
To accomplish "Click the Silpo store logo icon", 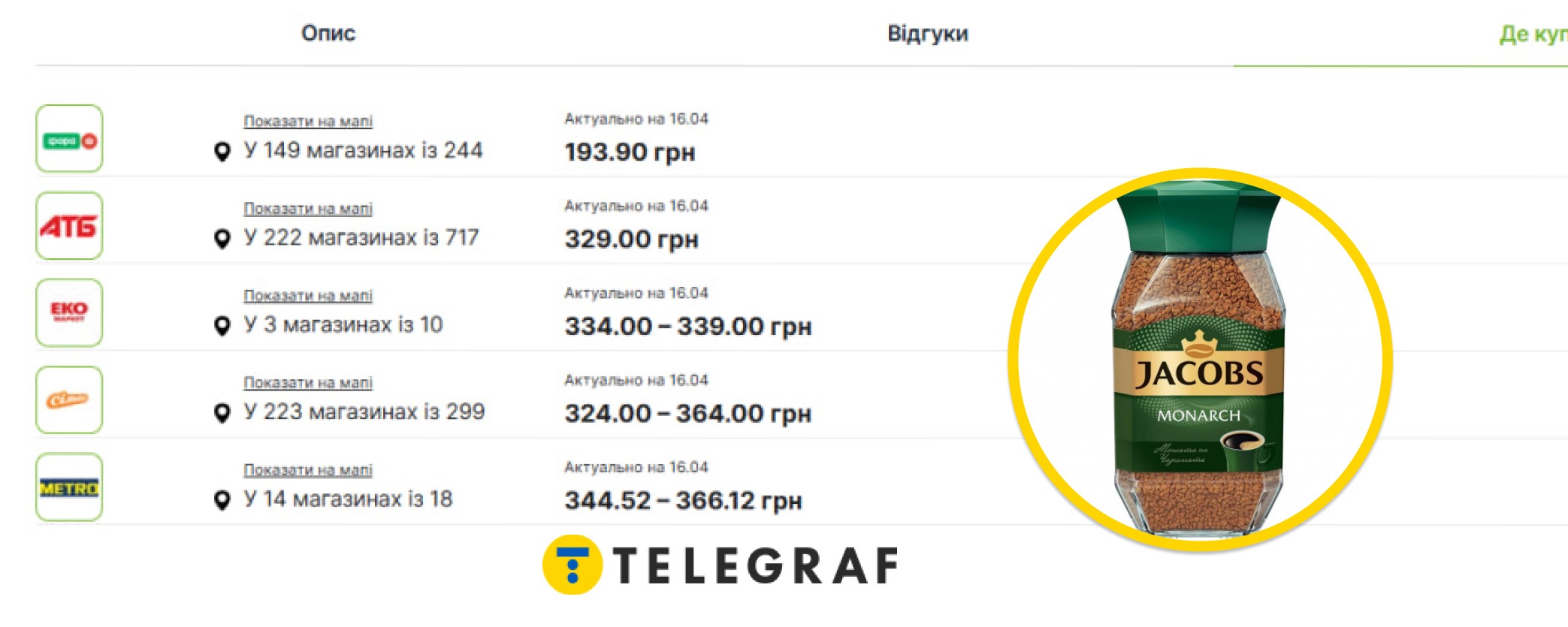I will coord(69,399).
